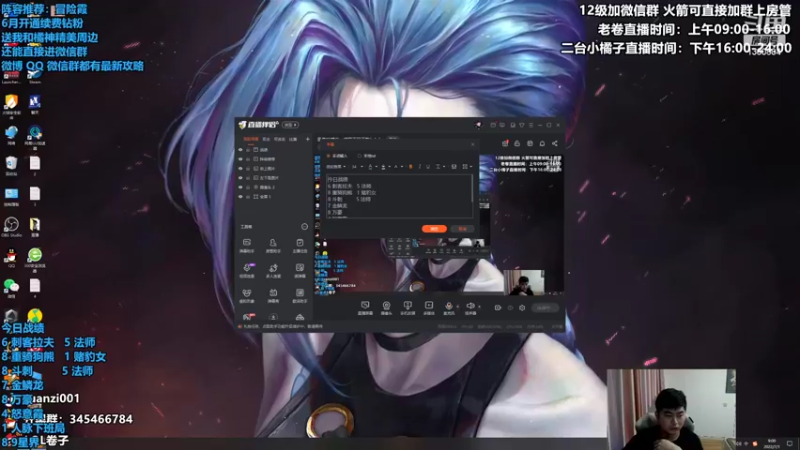Image resolution: width=800 pixels, height=450 pixels.
Task: Toggle visibility eye of the 战绩 layer
Action: coord(241,150)
